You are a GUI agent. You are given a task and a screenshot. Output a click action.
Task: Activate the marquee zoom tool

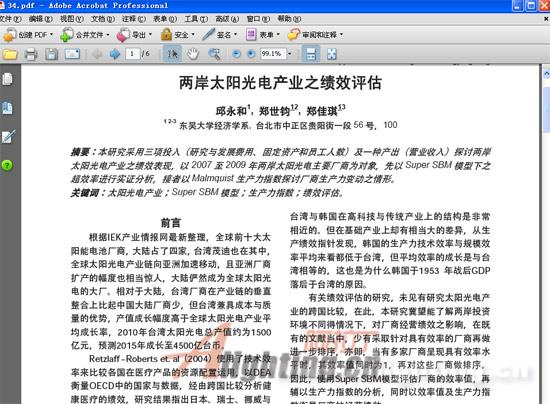214,54
